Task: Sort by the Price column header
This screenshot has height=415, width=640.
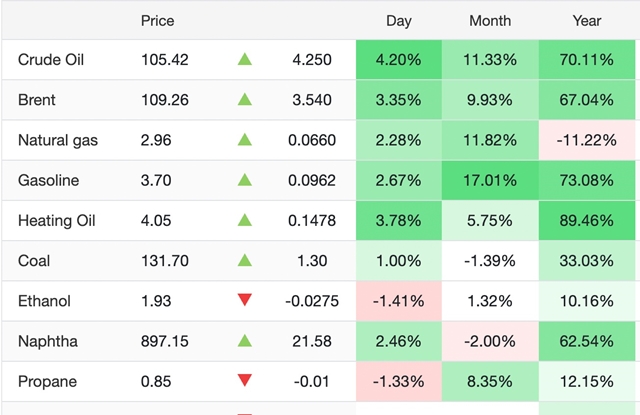Action: click(x=158, y=21)
